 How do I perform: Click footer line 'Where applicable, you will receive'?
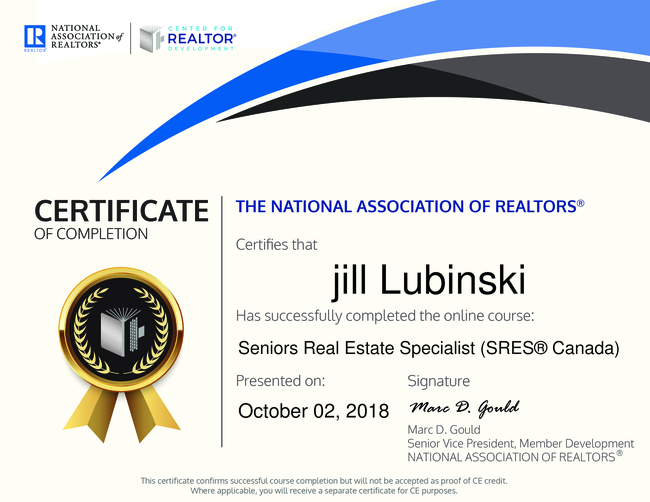pos(324,491)
